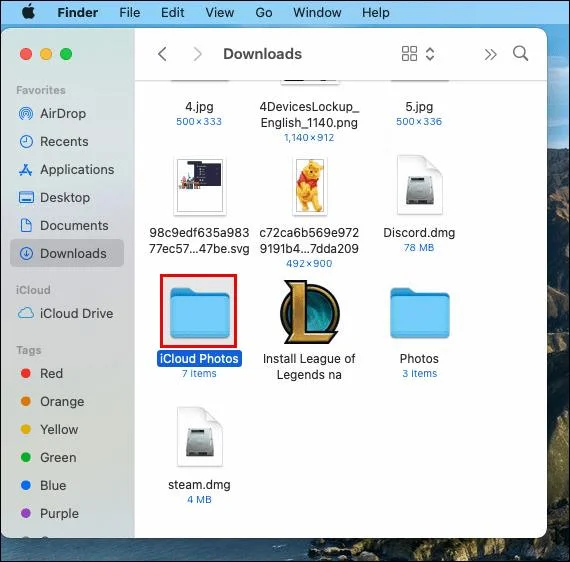Select Applications in the sidebar
This screenshot has height=562, width=570.
pyautogui.click(x=67, y=169)
